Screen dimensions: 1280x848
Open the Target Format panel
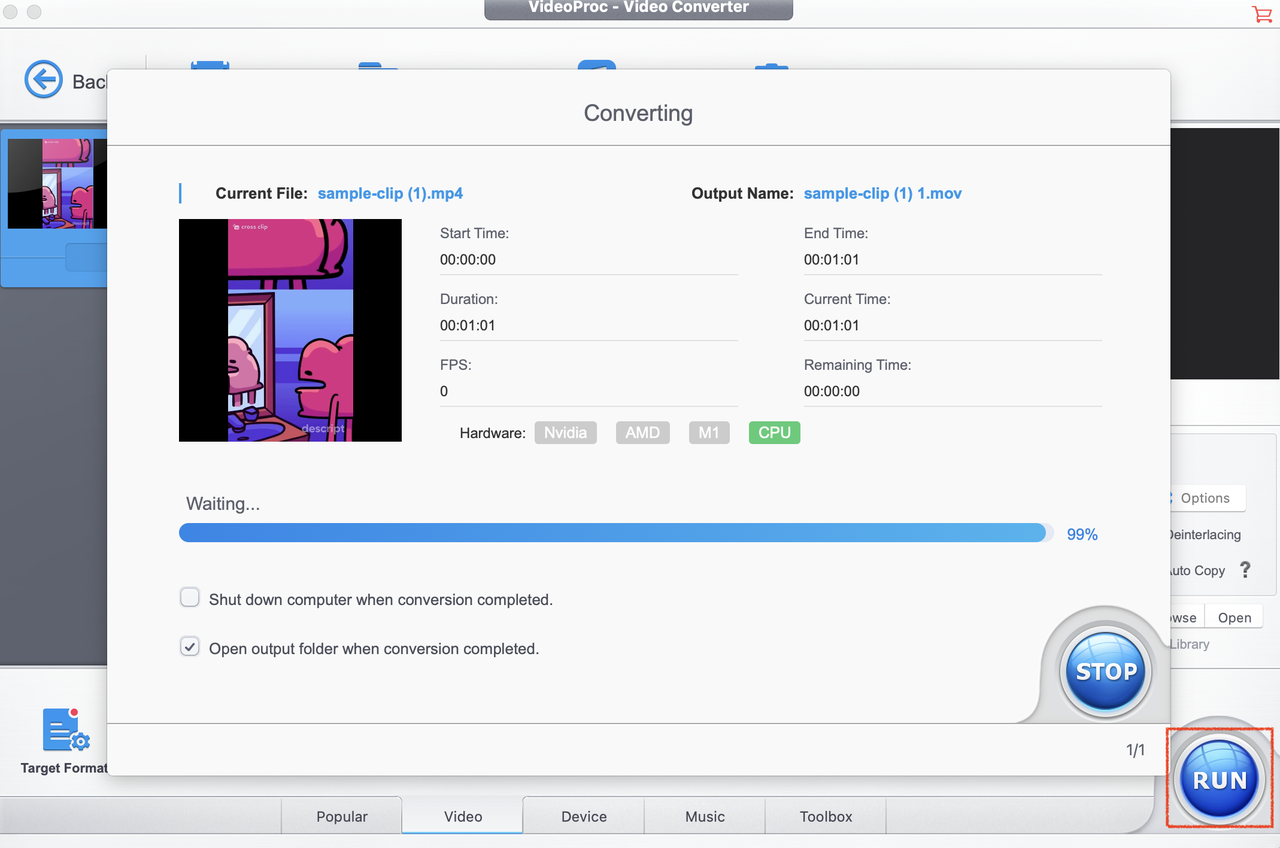click(66, 740)
